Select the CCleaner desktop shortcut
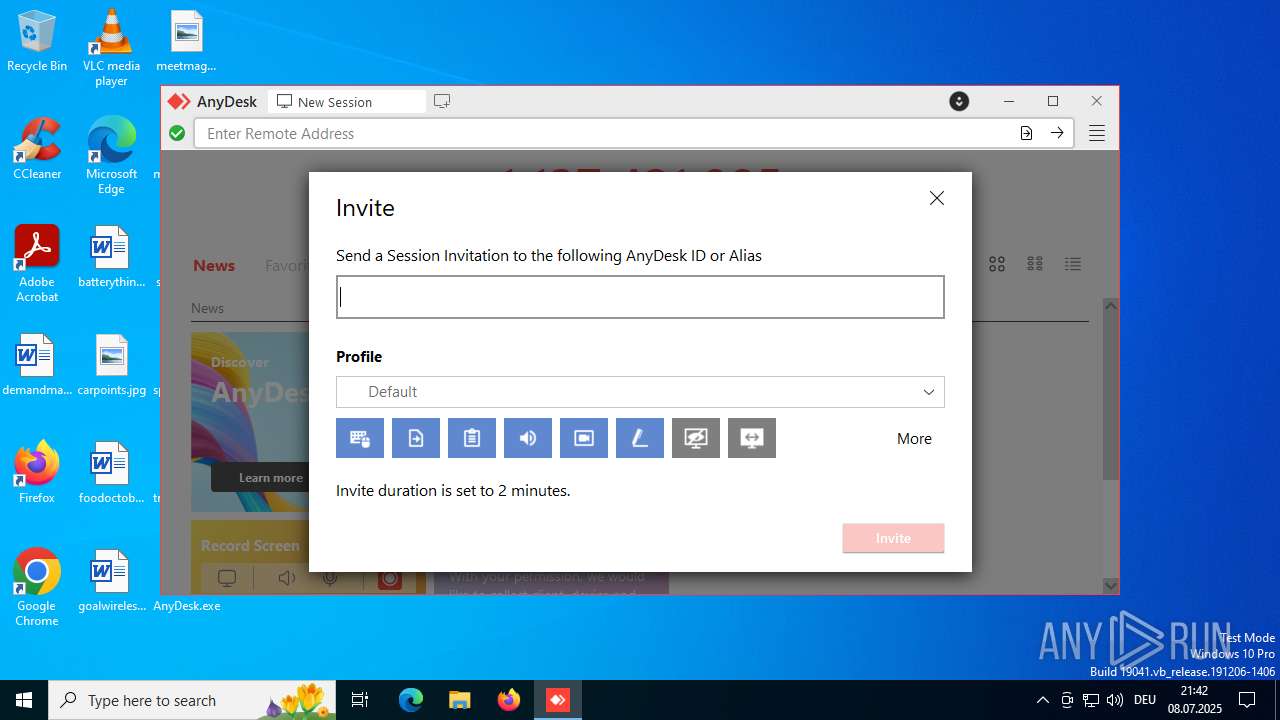 coord(37,148)
